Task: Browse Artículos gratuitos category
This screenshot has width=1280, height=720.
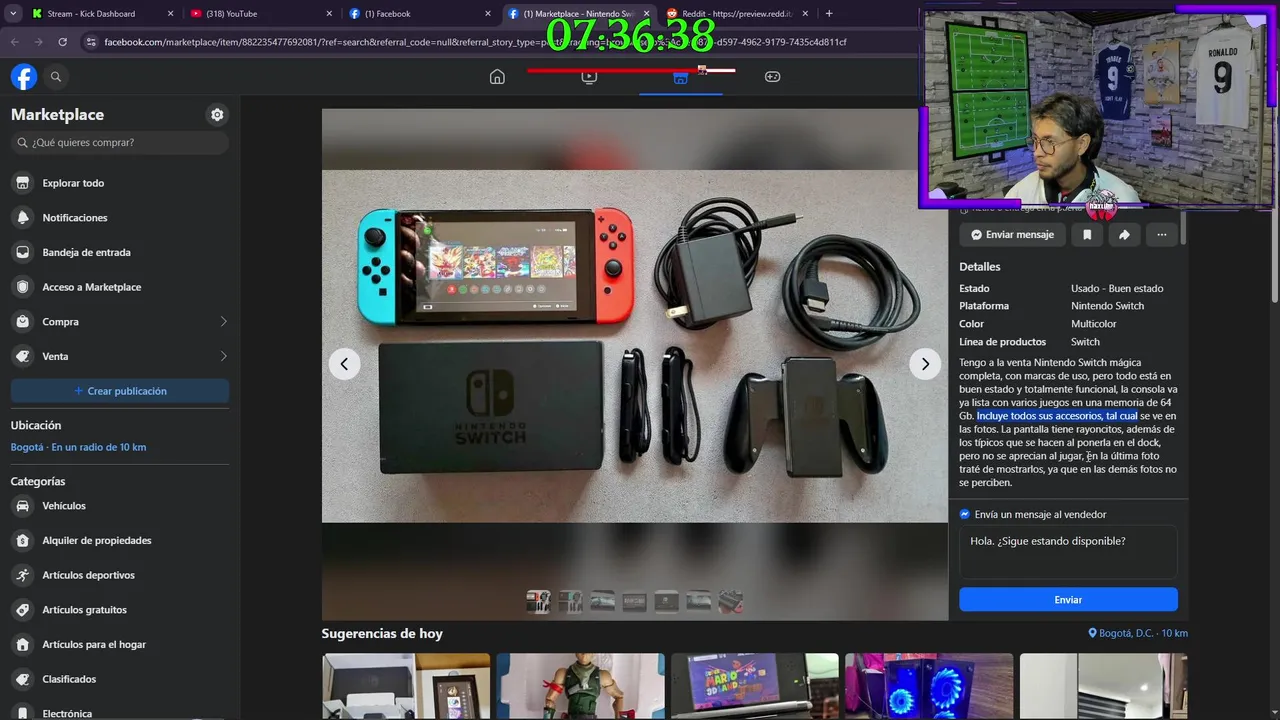Action: tap(120, 610)
